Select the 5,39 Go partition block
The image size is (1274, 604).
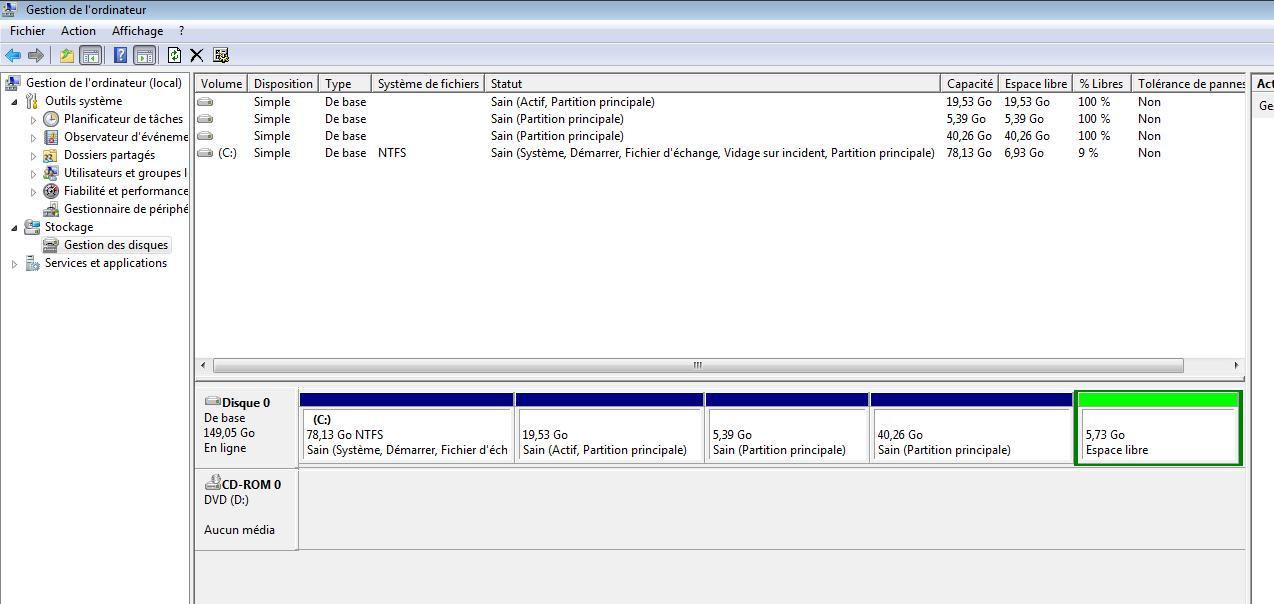(x=787, y=428)
